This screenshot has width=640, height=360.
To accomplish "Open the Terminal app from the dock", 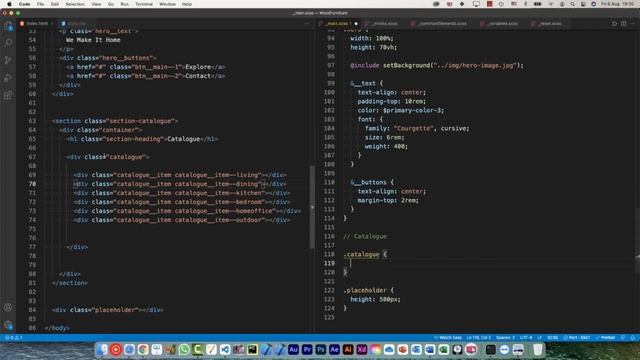I will tap(491, 349).
